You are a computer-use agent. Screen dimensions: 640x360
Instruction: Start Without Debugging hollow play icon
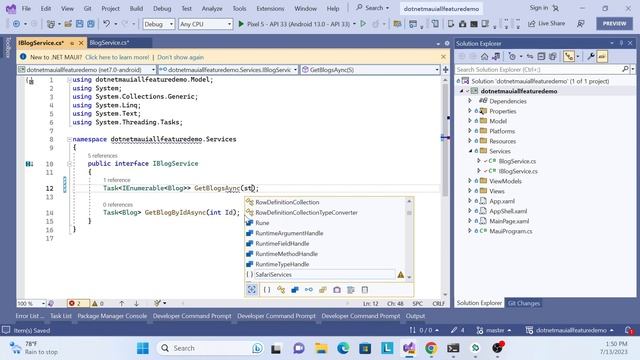[362, 24]
